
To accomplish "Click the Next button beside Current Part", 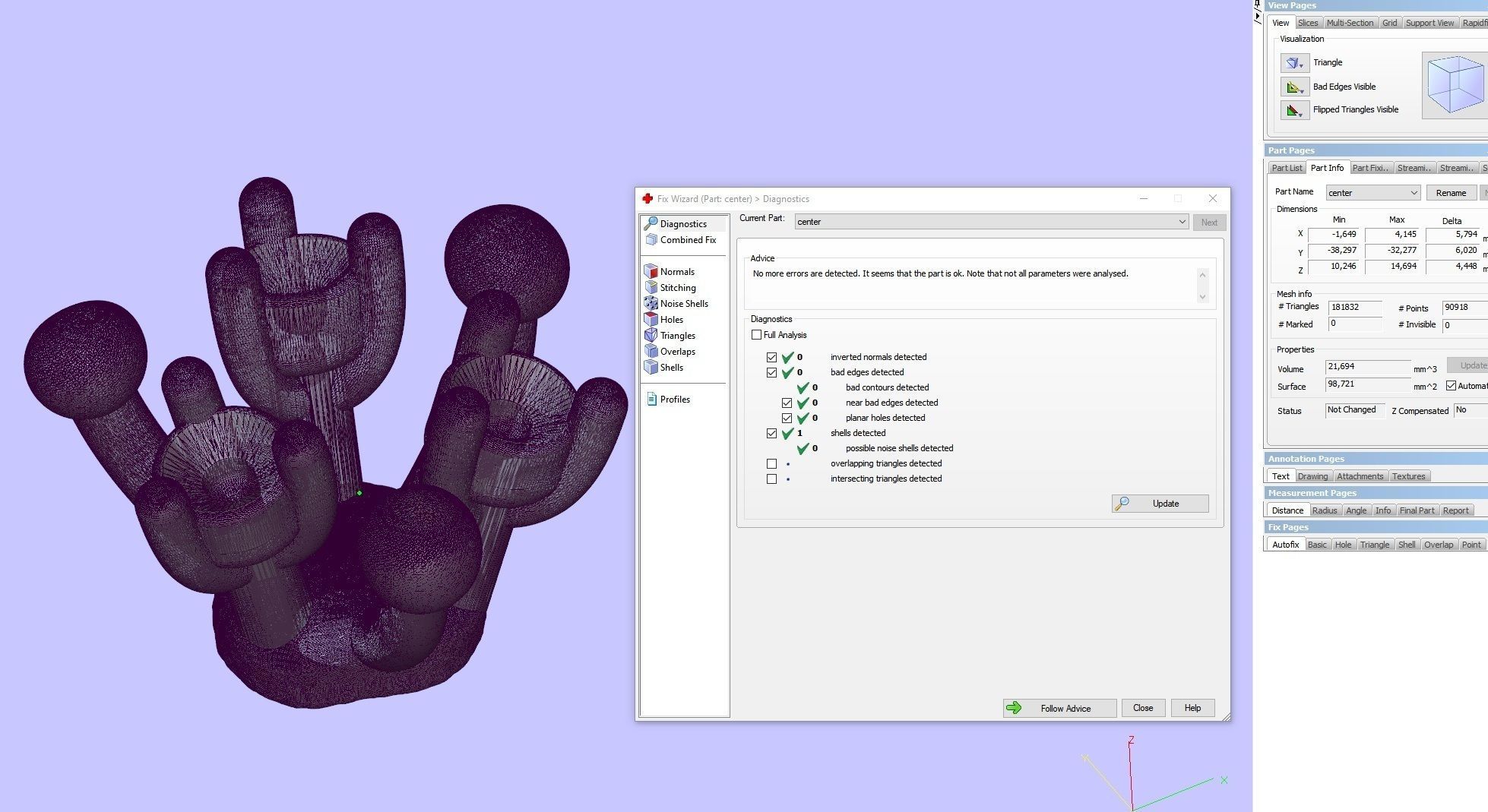I will [1209, 223].
